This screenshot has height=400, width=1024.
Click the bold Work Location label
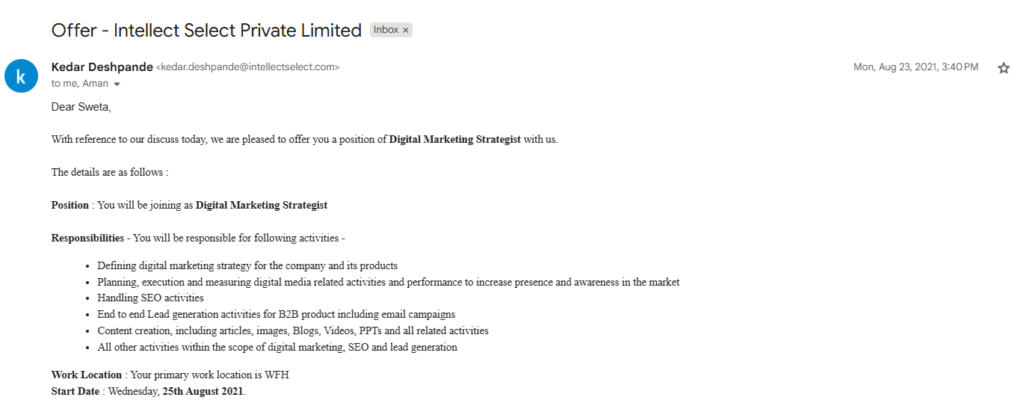[86, 375]
